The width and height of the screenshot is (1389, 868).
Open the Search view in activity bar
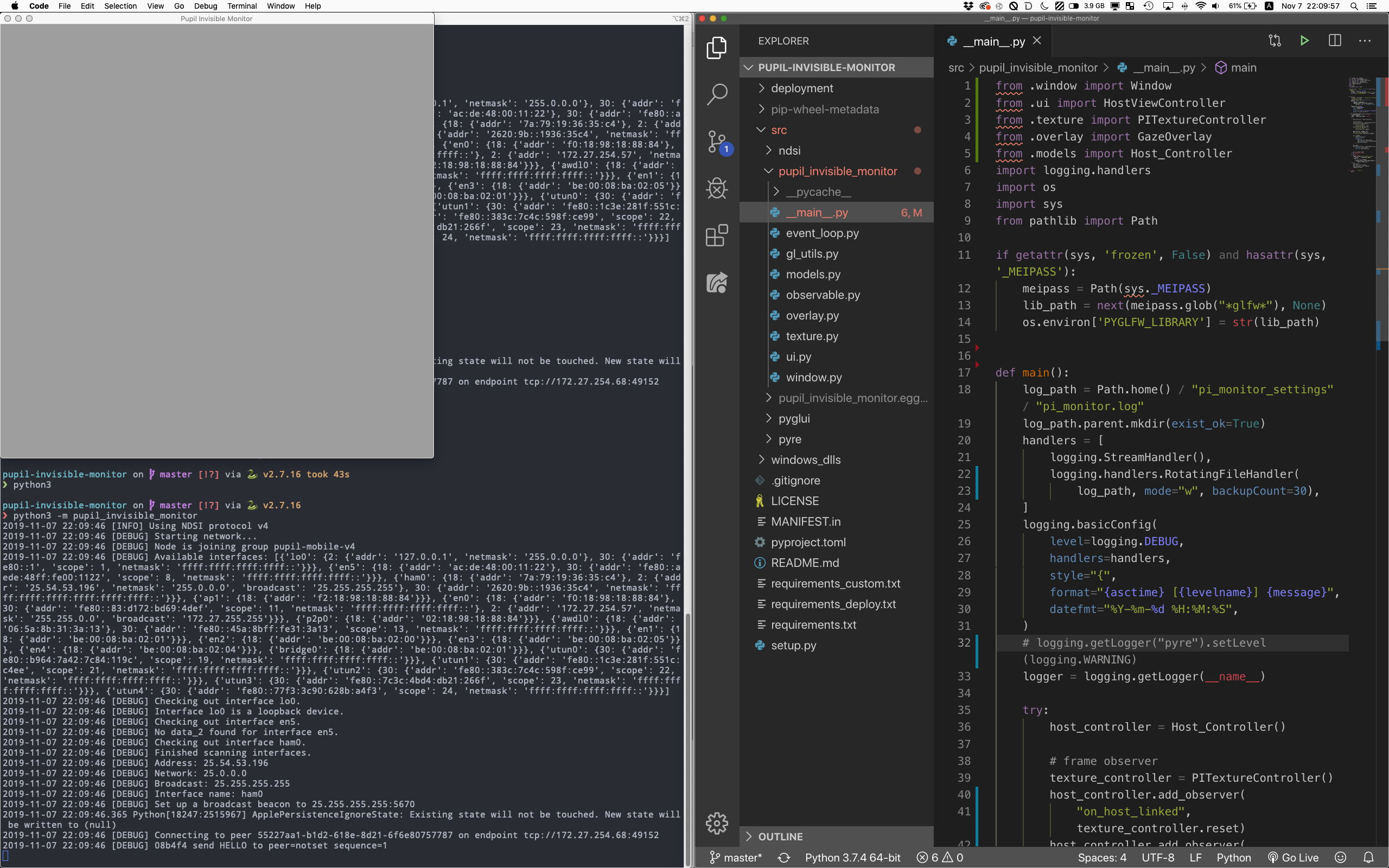(x=716, y=94)
